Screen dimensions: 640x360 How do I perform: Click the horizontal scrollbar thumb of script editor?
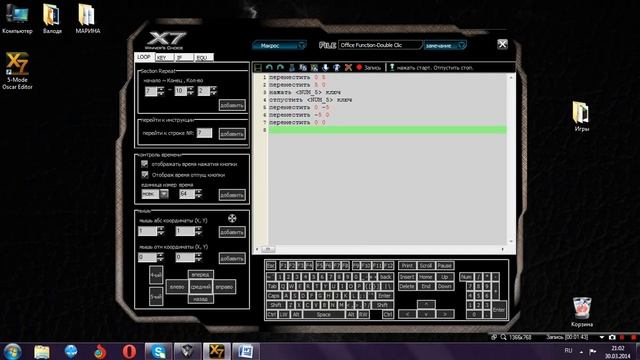point(268,249)
